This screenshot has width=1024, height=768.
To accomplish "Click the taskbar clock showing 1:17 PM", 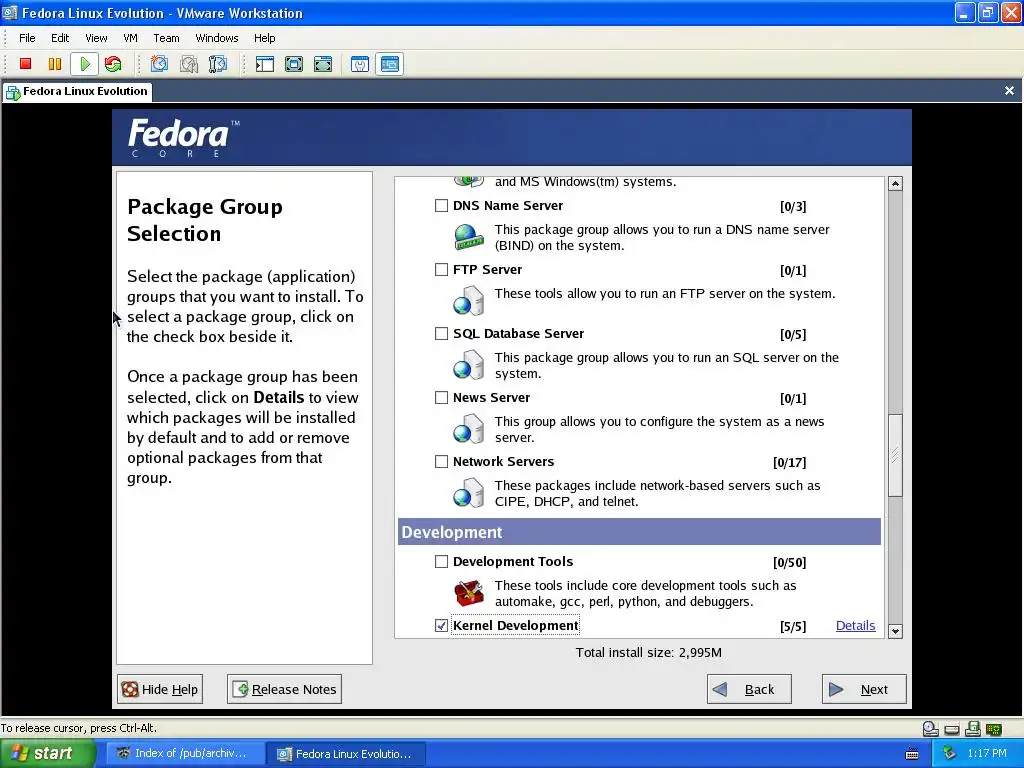I will pos(987,754).
